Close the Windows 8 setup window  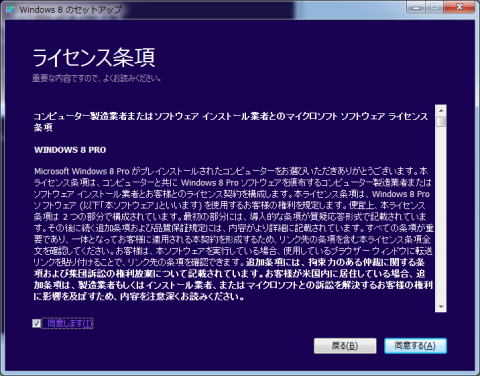[459, 7]
